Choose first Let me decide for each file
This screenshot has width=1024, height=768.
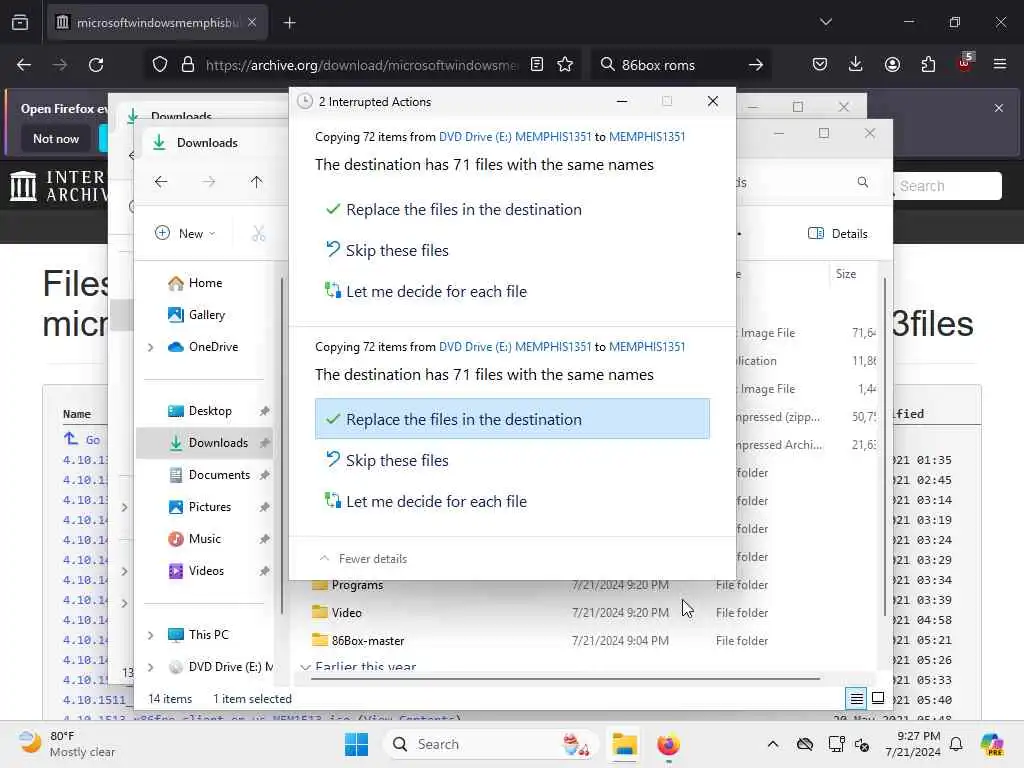coord(512,291)
